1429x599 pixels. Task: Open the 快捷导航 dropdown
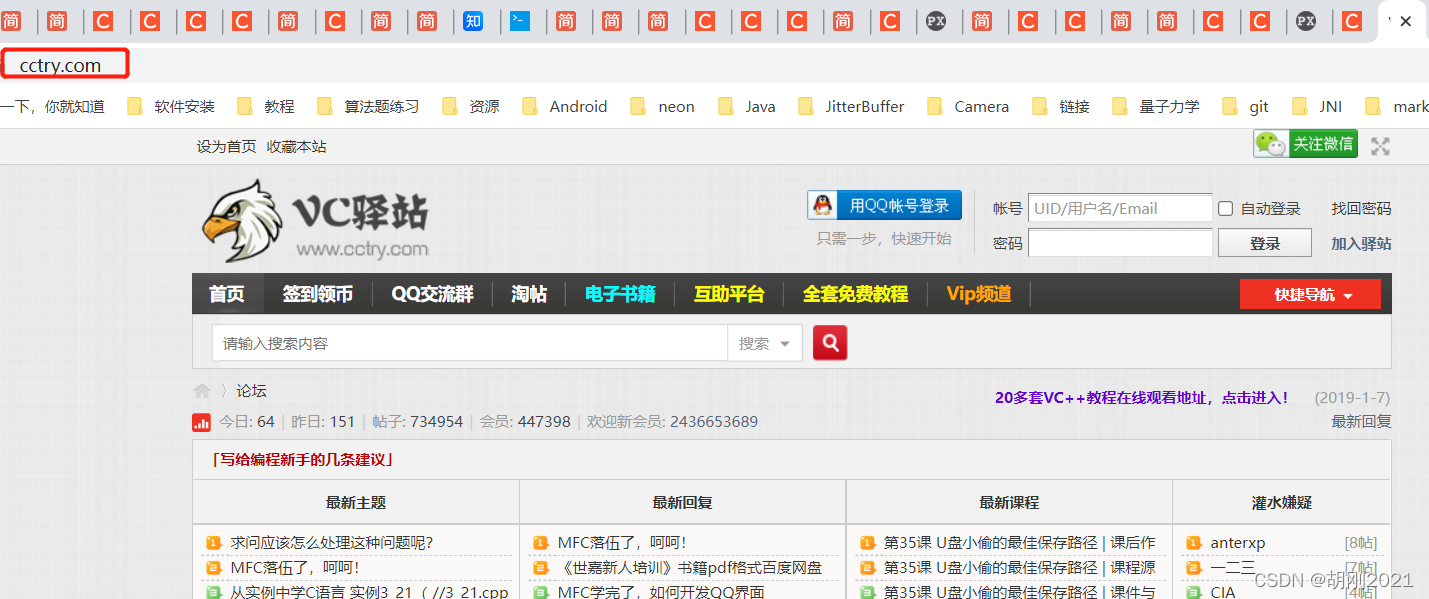1310,294
